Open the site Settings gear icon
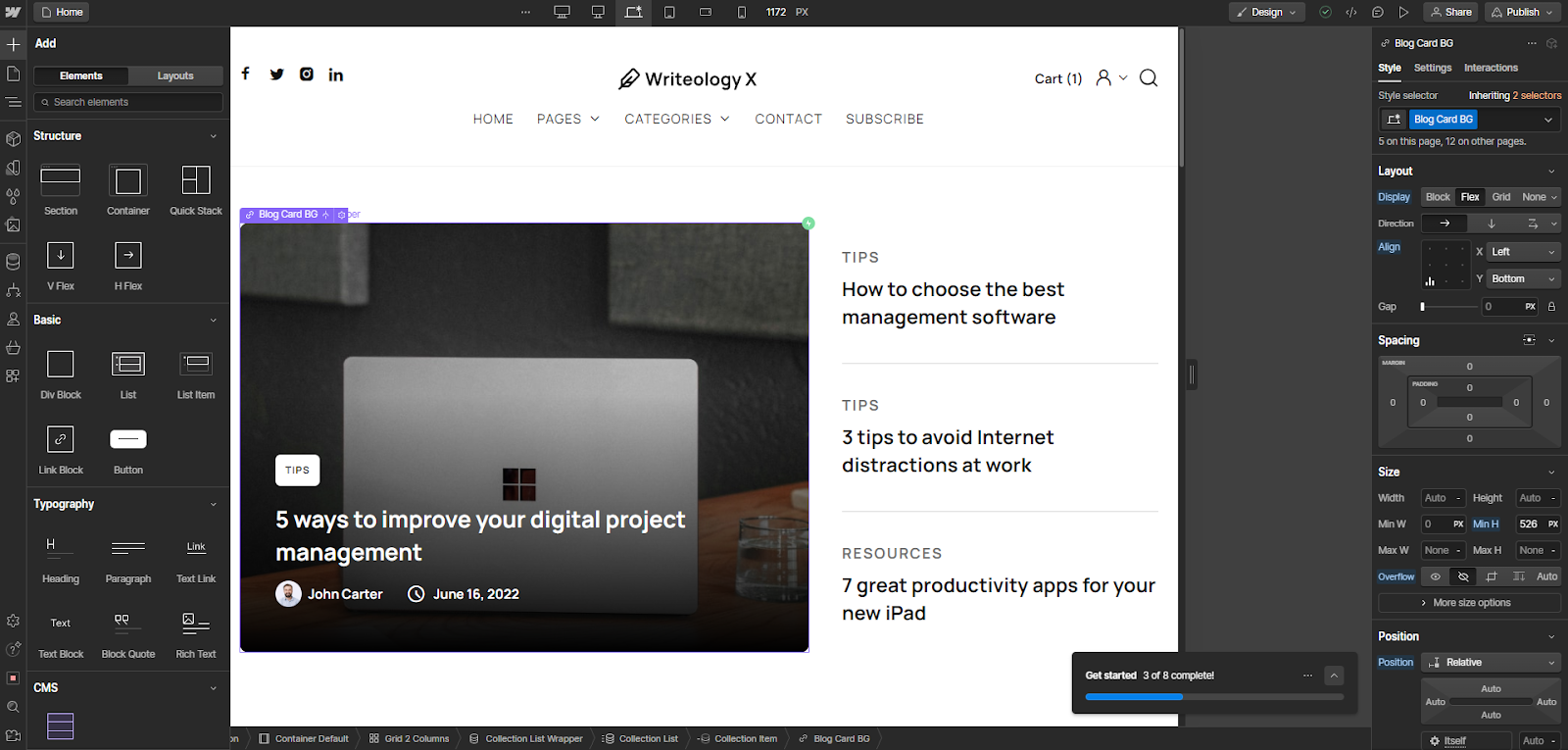 pos(13,621)
